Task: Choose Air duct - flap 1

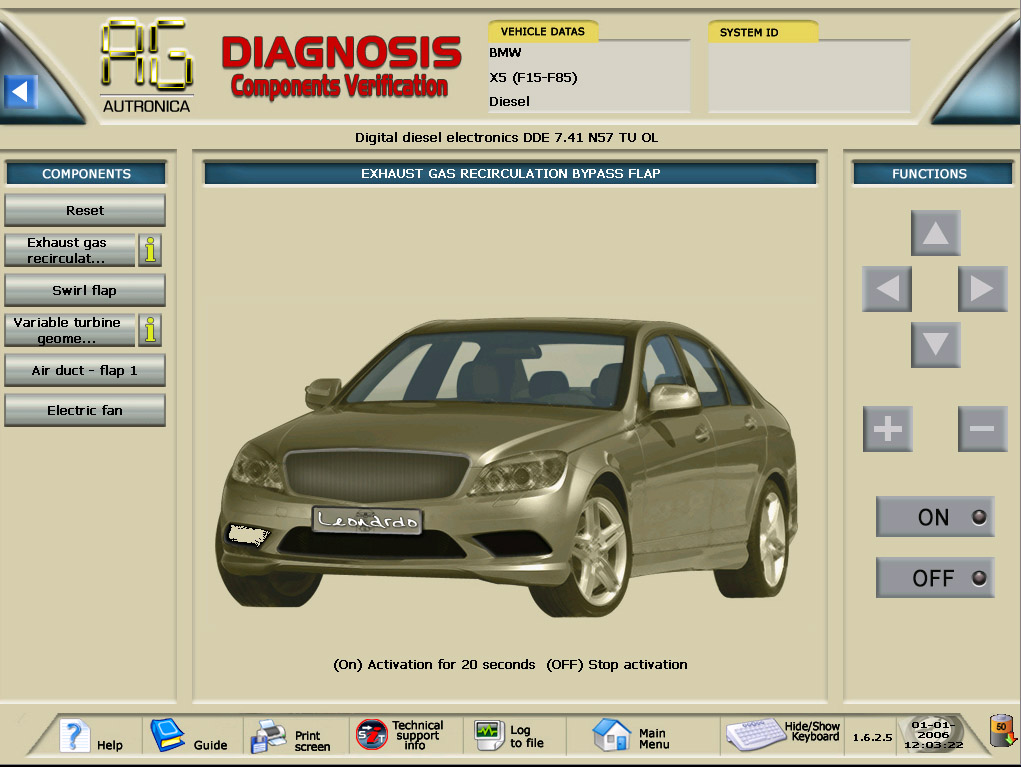Action: click(x=85, y=371)
